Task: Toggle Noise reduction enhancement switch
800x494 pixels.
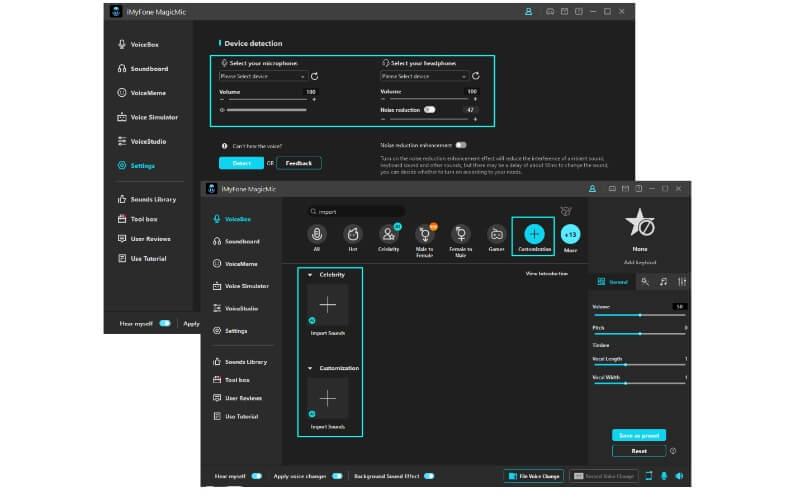Action: [461, 145]
